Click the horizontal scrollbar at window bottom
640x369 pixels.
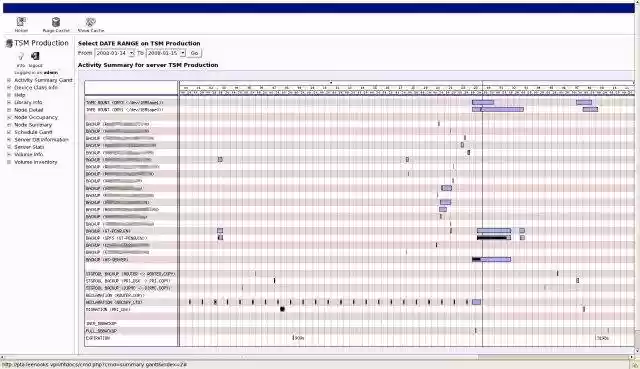coord(317,357)
